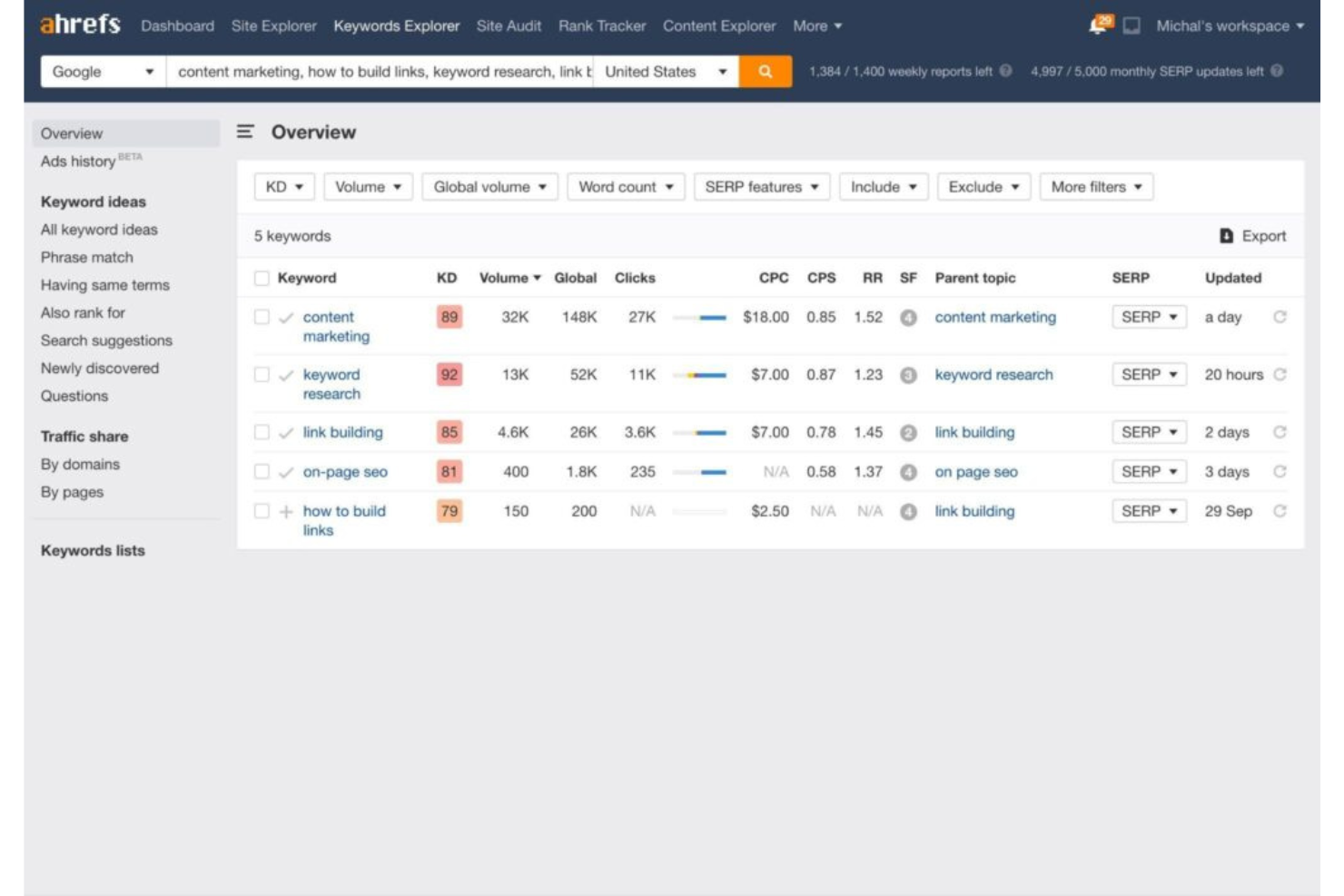
Task: Sort the table by the Volume column header
Action: (509, 278)
